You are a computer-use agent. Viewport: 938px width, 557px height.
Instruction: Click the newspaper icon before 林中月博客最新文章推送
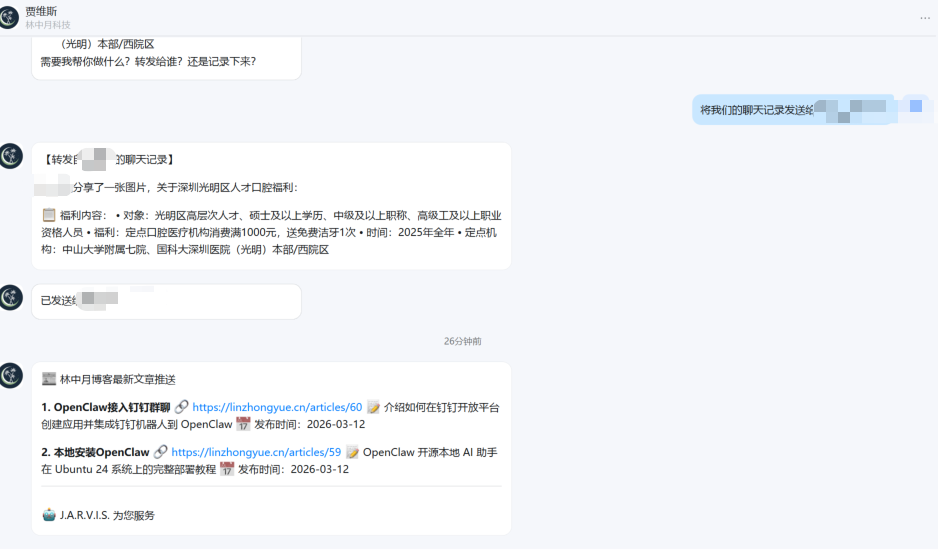click(x=49, y=379)
